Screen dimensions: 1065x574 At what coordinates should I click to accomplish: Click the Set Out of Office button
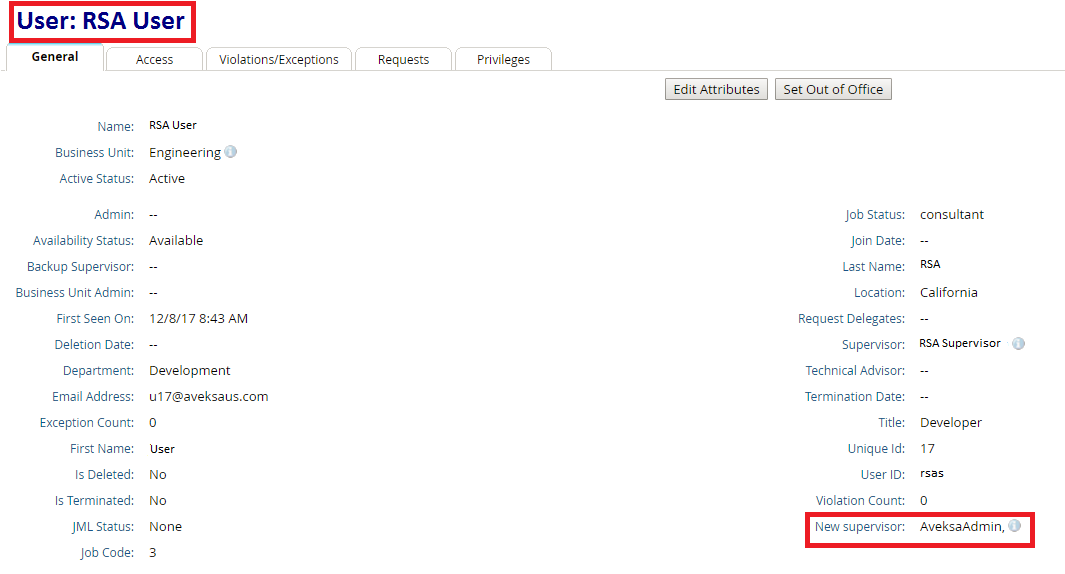833,89
